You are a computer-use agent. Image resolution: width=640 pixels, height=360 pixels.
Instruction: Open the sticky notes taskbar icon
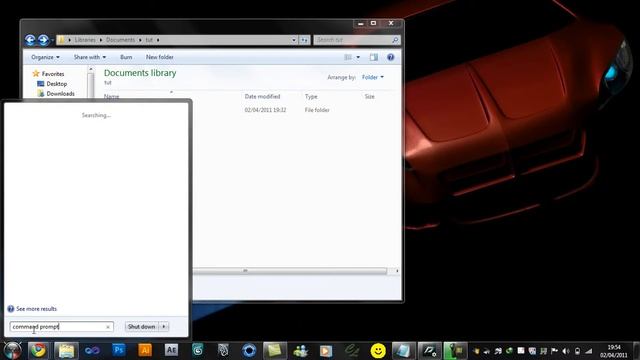(274, 350)
